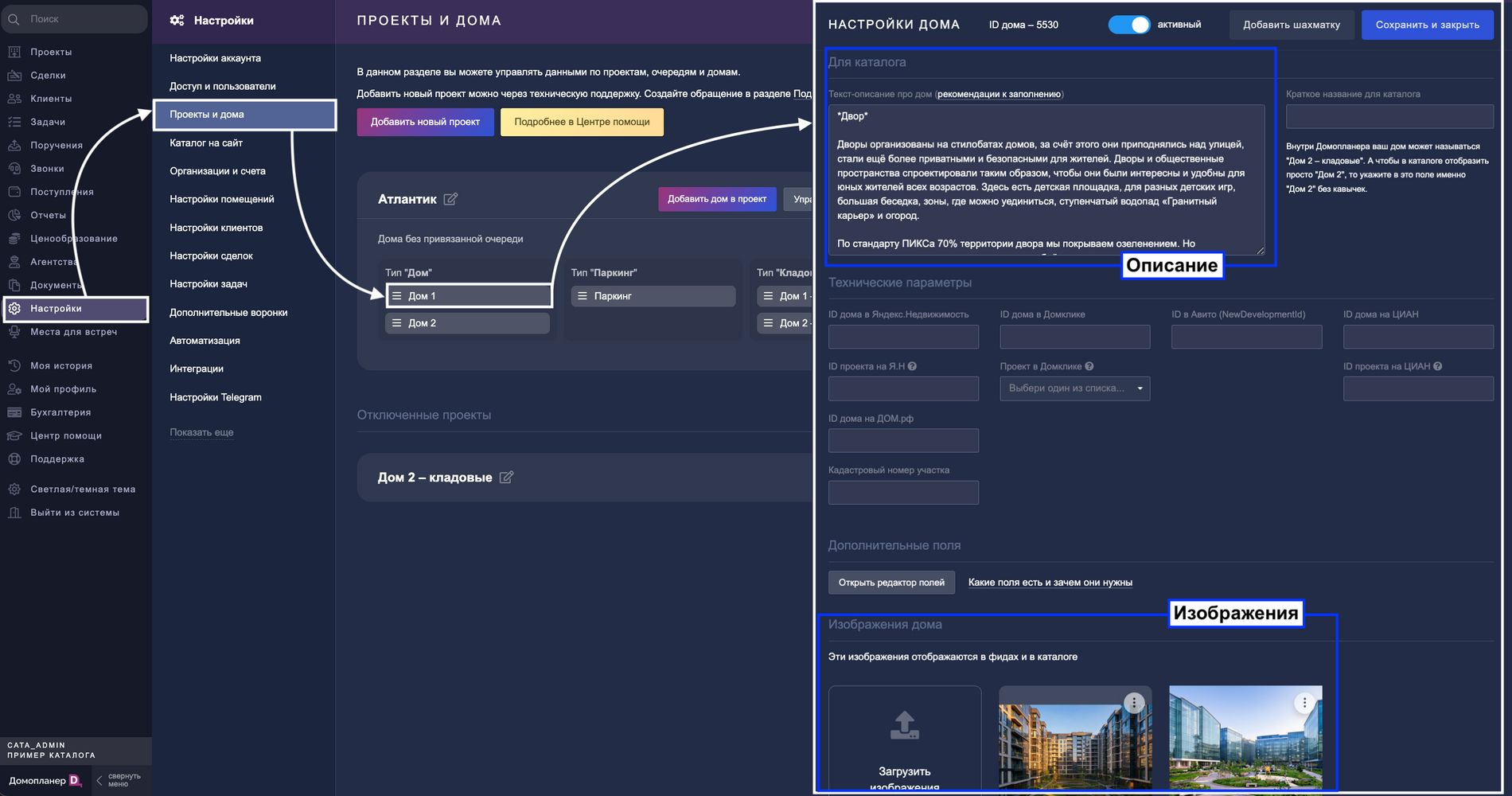The image size is (1512, 796).
Task: Open the three-dot menu on the first house image
Action: tap(1134, 703)
